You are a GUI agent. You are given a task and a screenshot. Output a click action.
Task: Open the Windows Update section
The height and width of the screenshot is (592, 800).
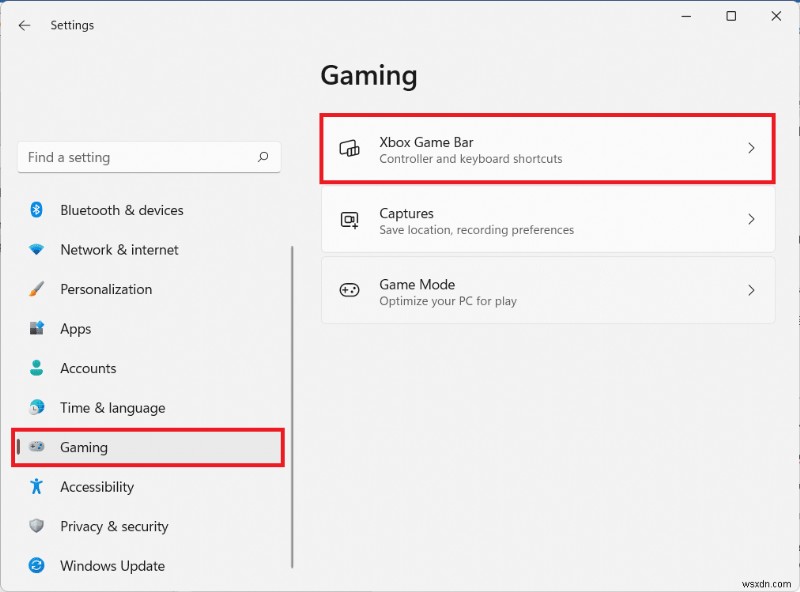coord(112,566)
